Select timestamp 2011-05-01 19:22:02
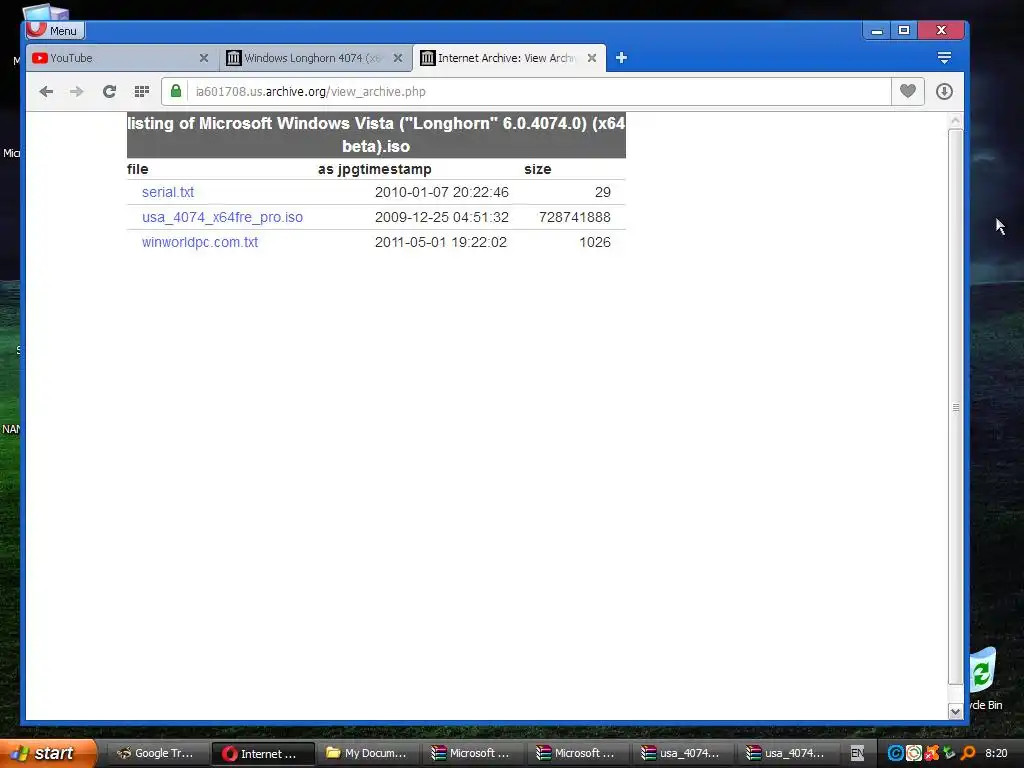The width and height of the screenshot is (1024, 768). (x=441, y=242)
